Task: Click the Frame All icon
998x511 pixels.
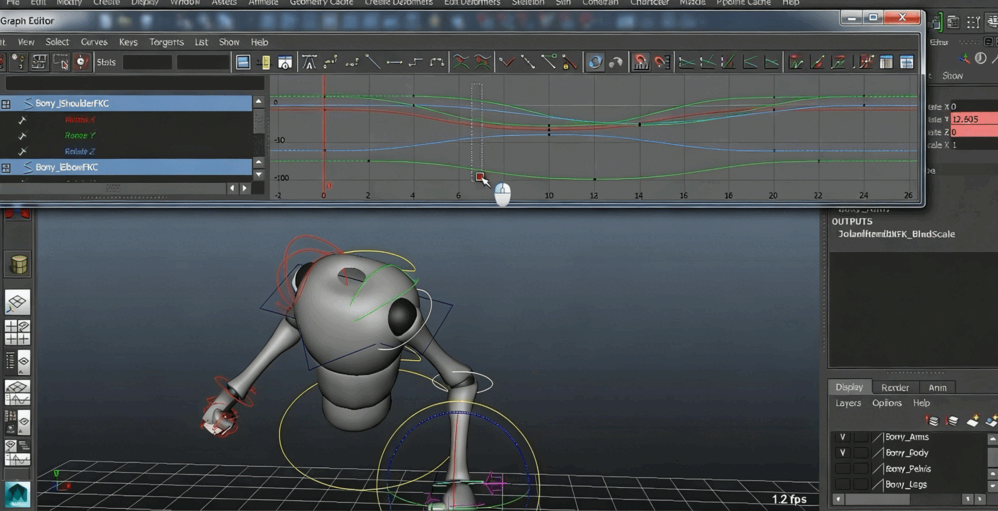Action: [243, 62]
